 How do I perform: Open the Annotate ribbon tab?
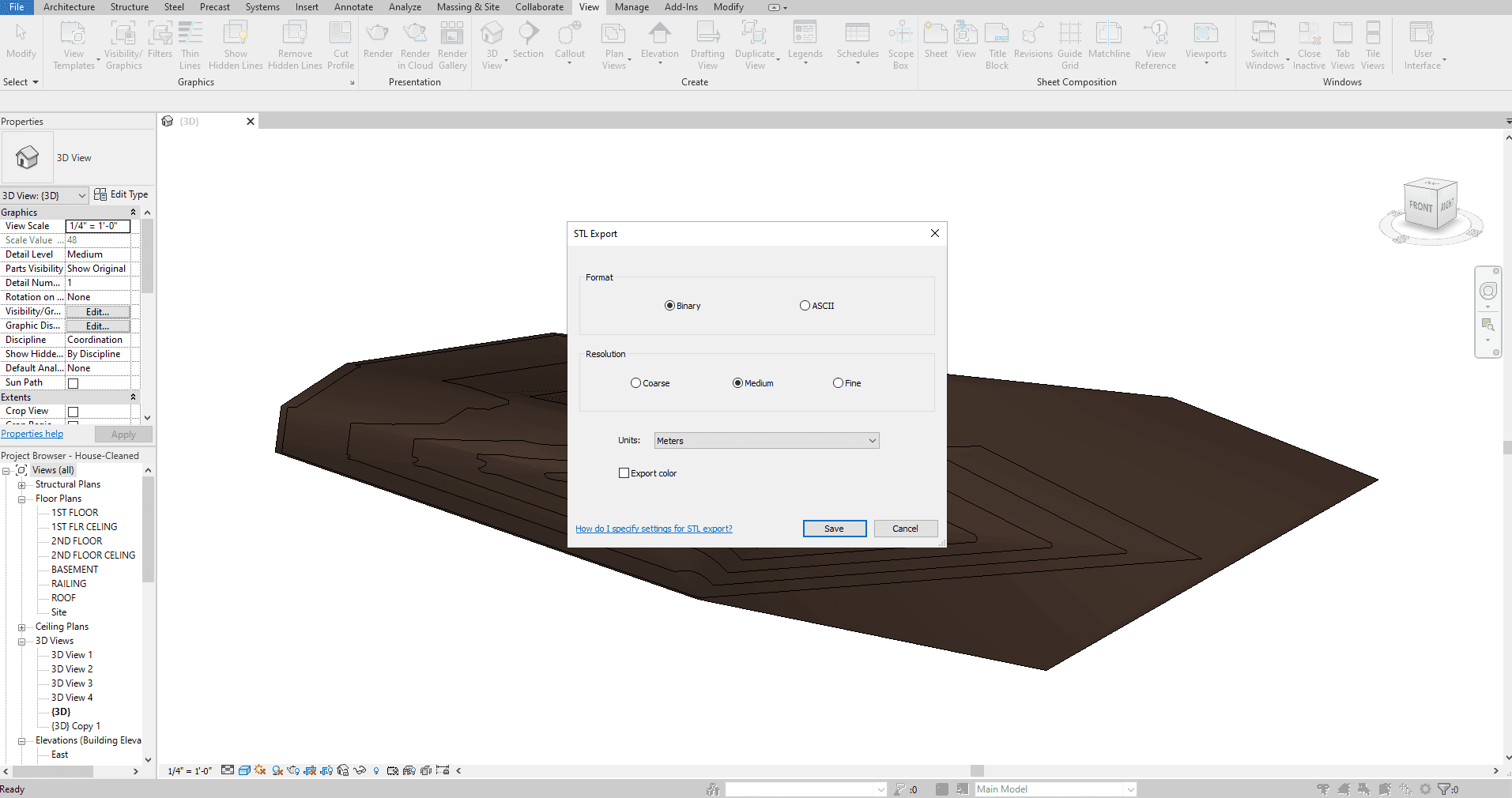click(x=353, y=7)
